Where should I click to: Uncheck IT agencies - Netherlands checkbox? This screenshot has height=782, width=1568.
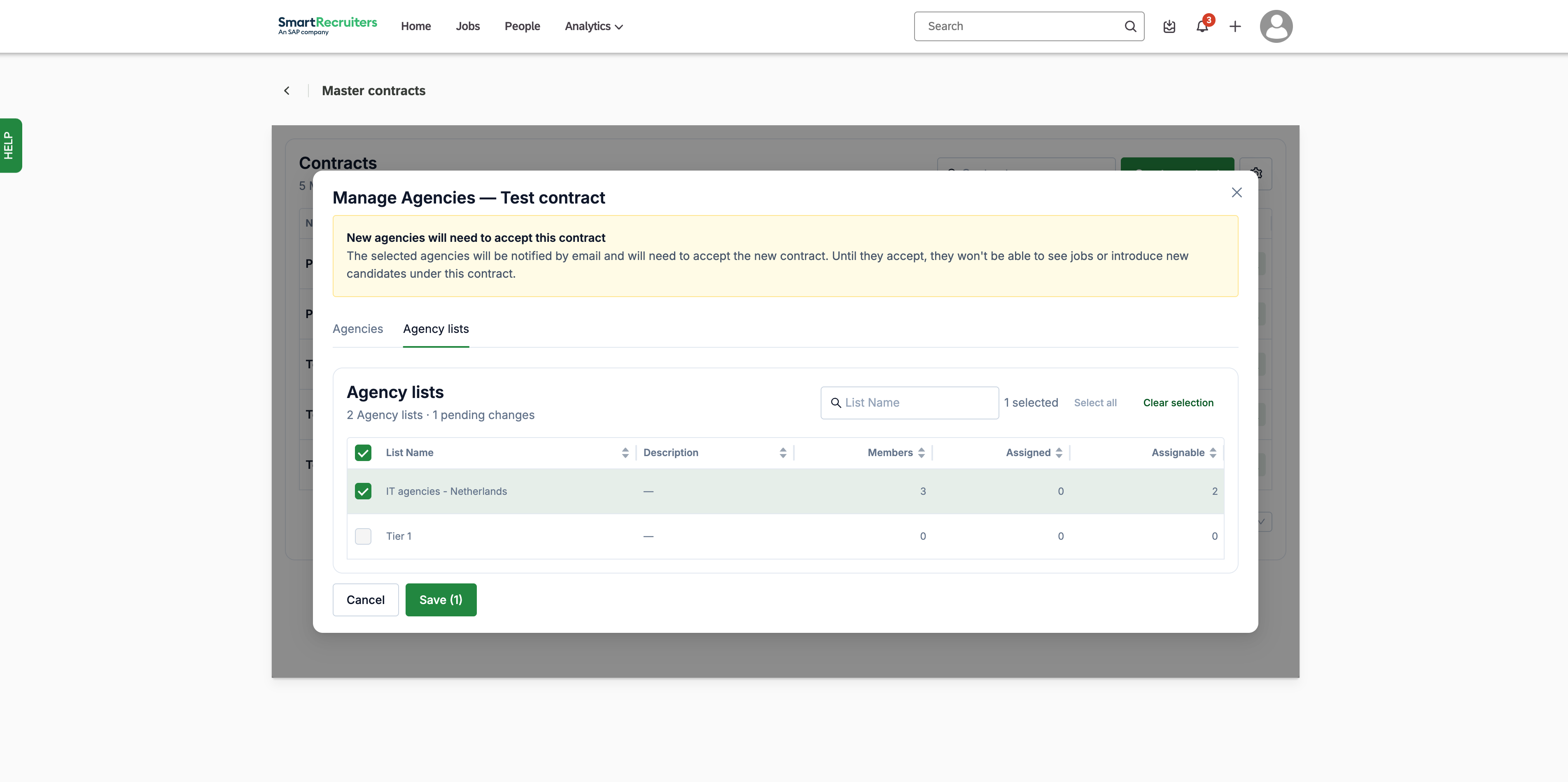363,491
